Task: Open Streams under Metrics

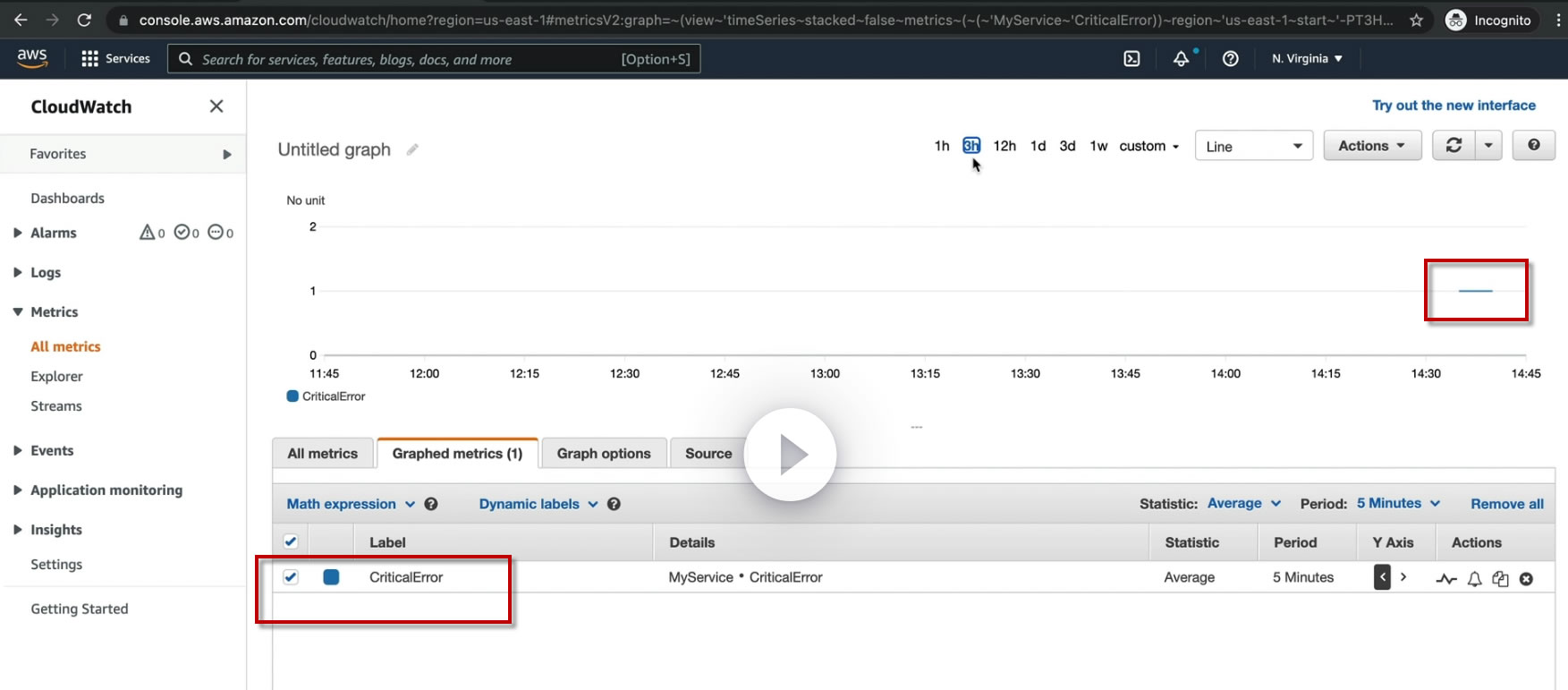Action: (x=56, y=406)
